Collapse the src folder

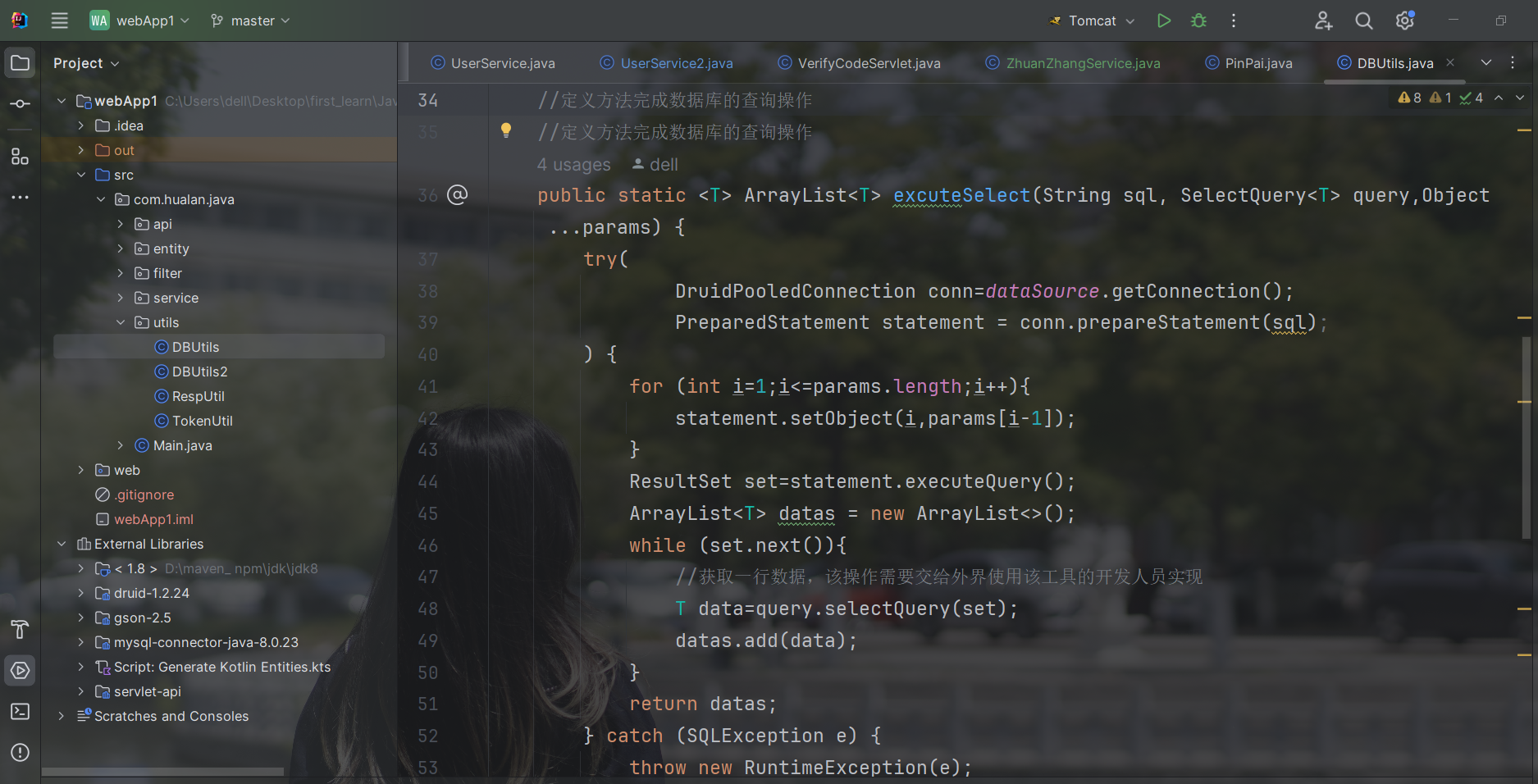(x=80, y=175)
